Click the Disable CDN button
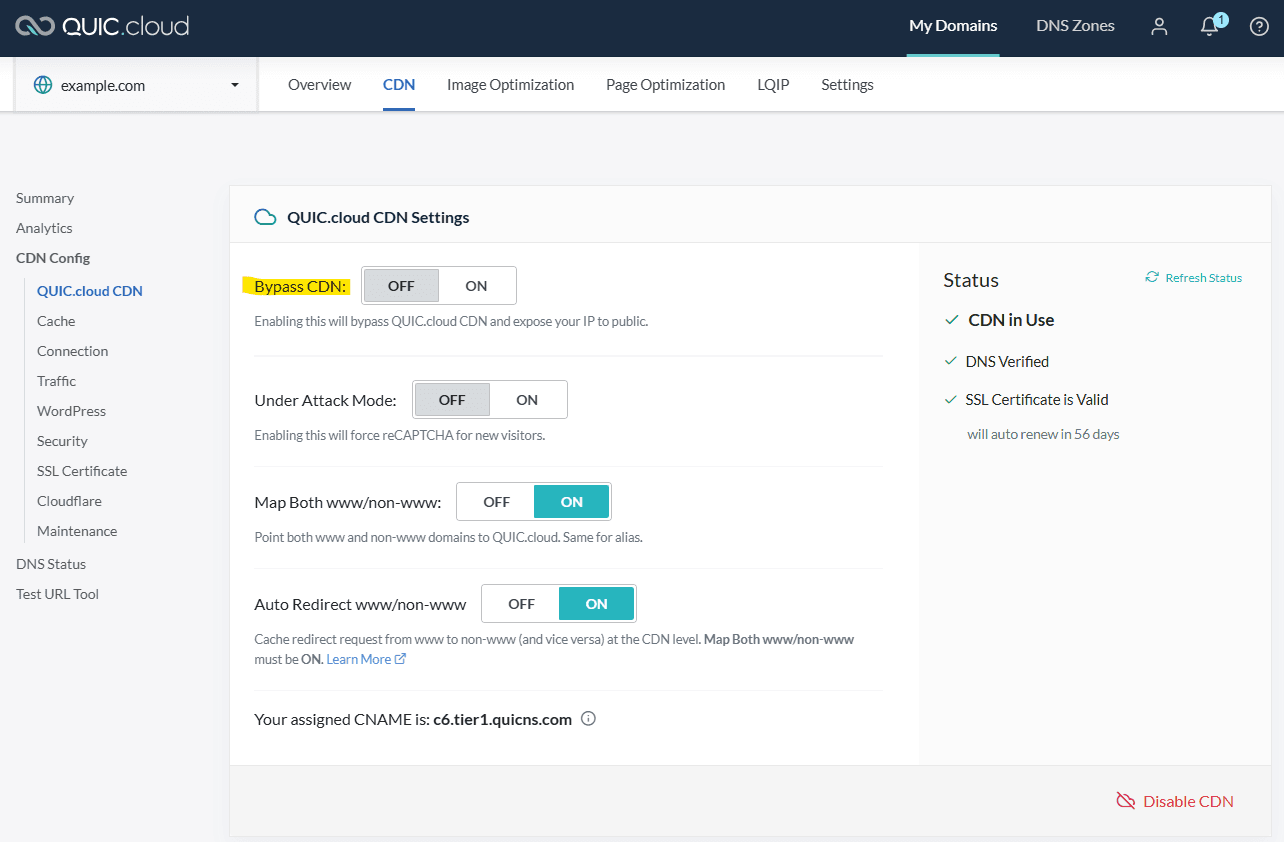The width and height of the screenshot is (1284, 842). [x=1175, y=801]
